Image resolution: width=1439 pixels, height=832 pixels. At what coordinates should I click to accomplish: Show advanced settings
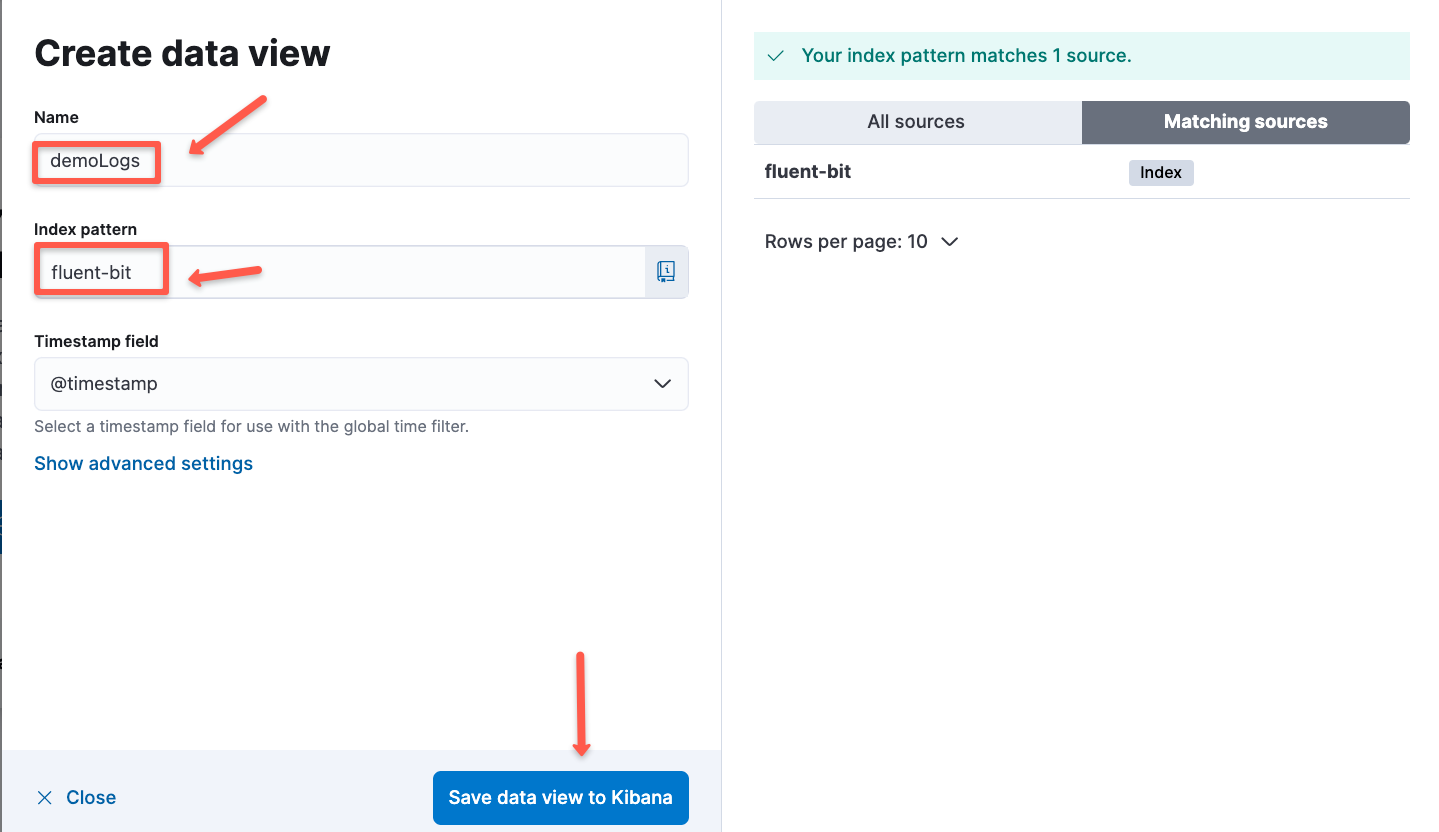click(x=143, y=464)
